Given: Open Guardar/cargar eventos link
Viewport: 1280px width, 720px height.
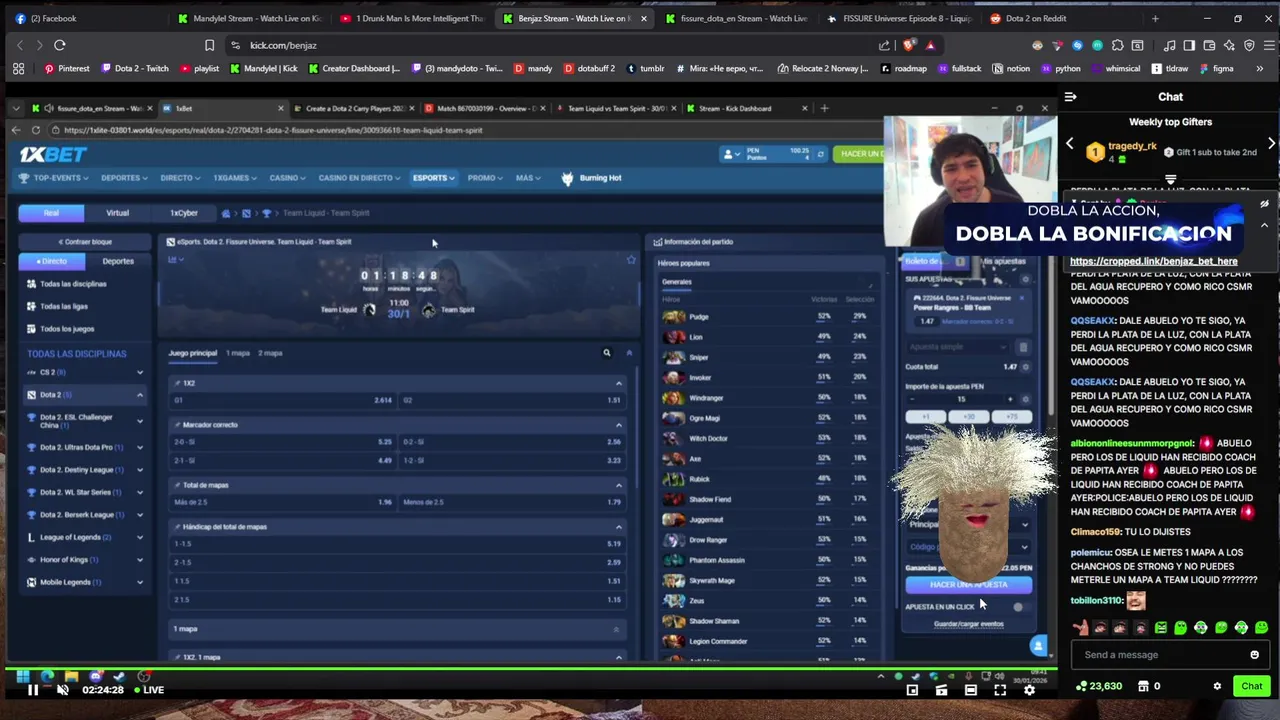Looking at the screenshot, I should click(968, 624).
